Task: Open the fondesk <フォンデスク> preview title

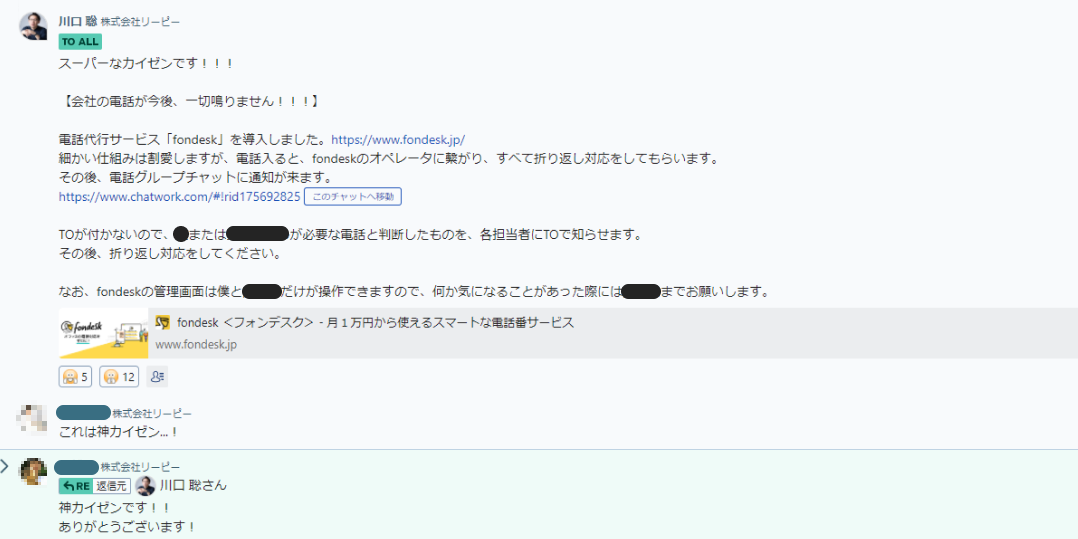Action: click(x=375, y=323)
